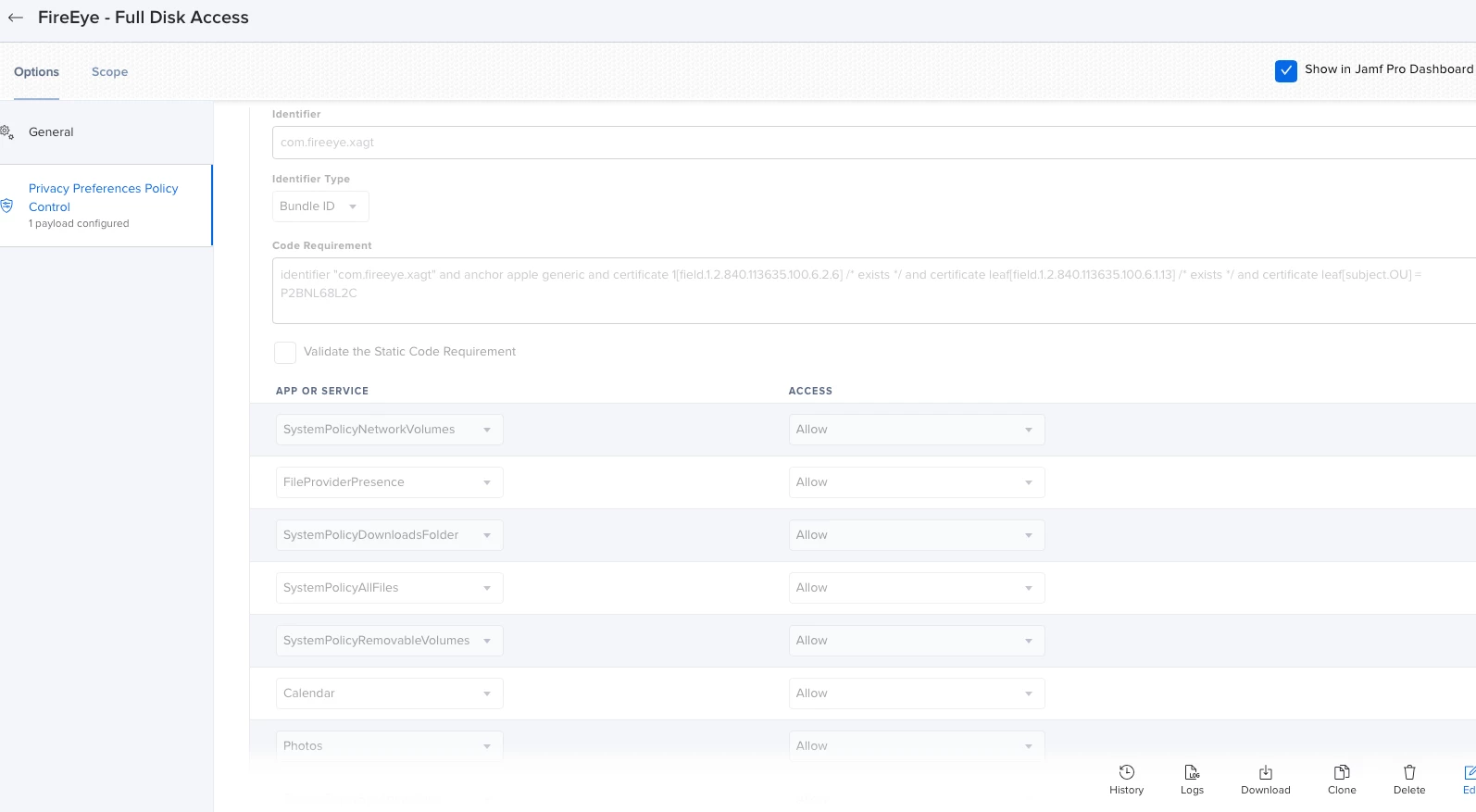Click the Delete trash icon
The image size is (1476, 812).
tap(1409, 772)
